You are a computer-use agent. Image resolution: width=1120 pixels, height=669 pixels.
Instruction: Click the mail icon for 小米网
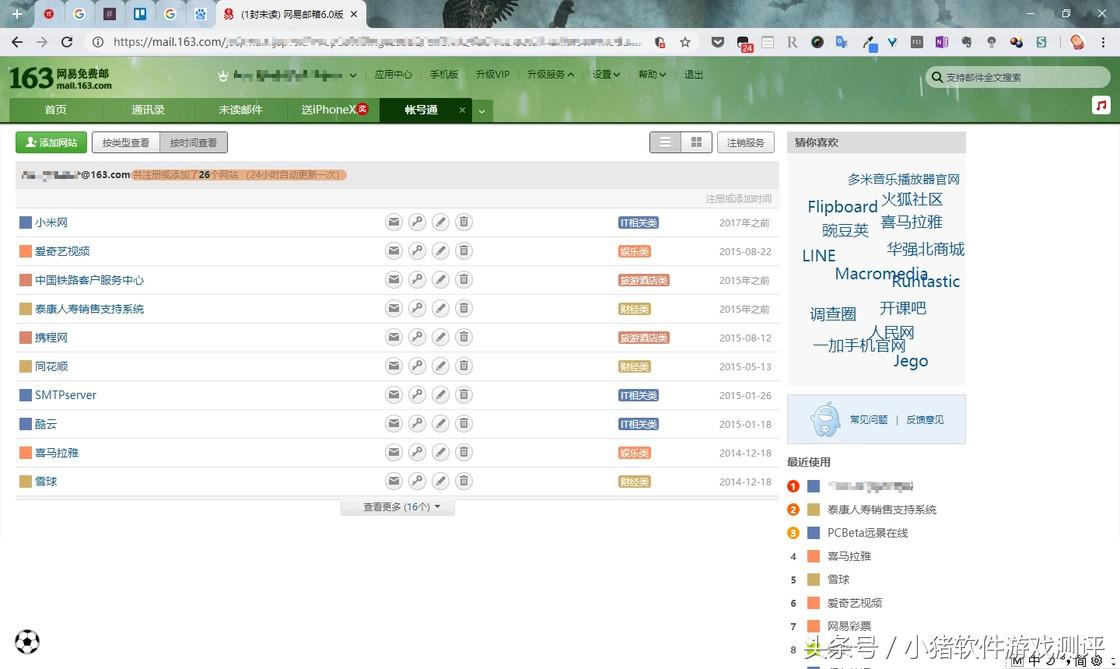(x=394, y=222)
